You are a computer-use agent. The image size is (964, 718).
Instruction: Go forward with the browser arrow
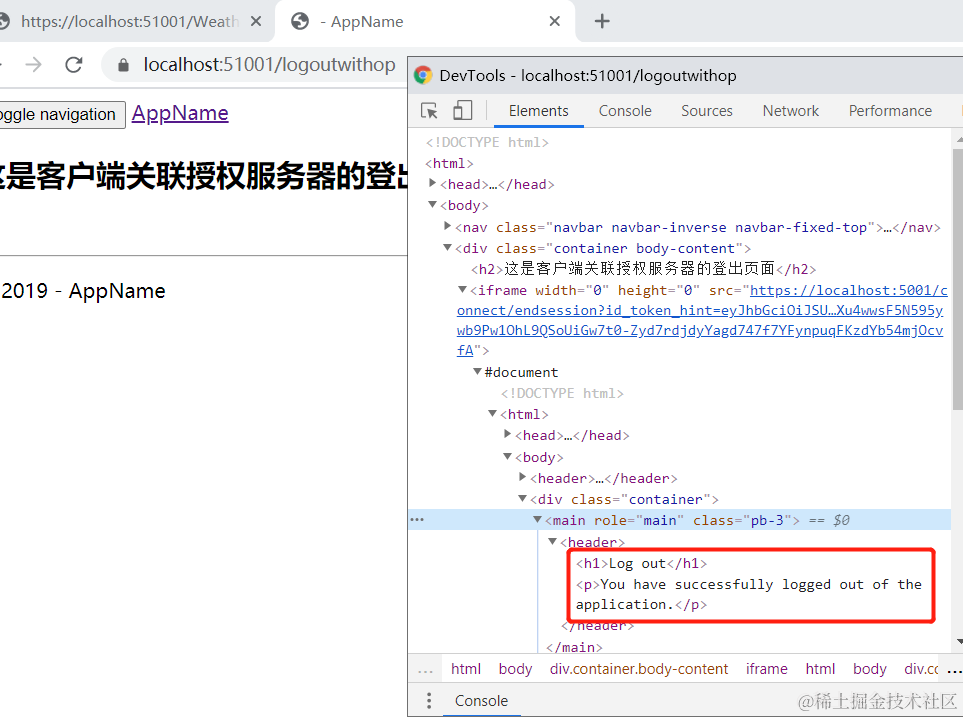point(34,65)
